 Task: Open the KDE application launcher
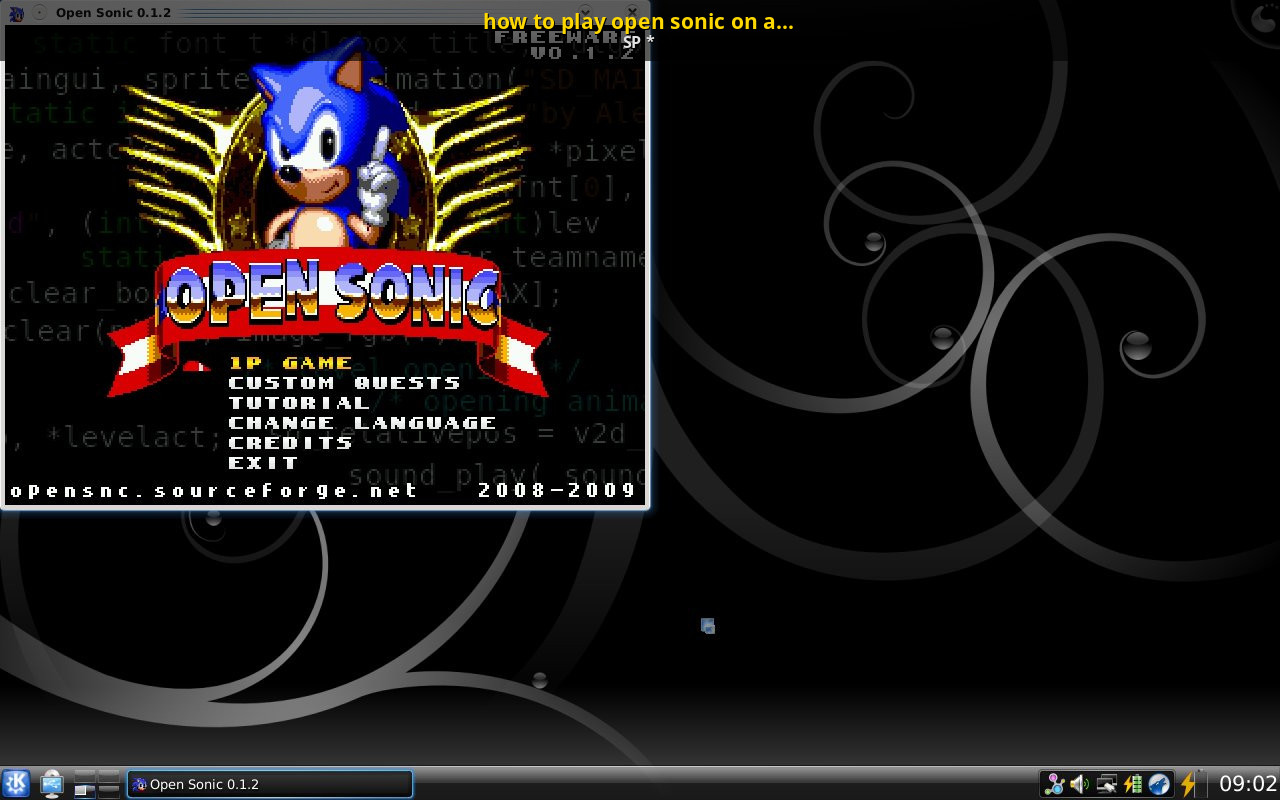[x=16, y=784]
